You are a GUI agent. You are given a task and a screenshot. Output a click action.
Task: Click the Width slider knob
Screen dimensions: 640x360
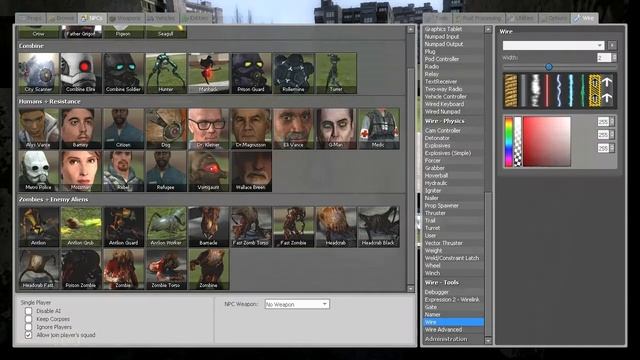tap(549, 67)
